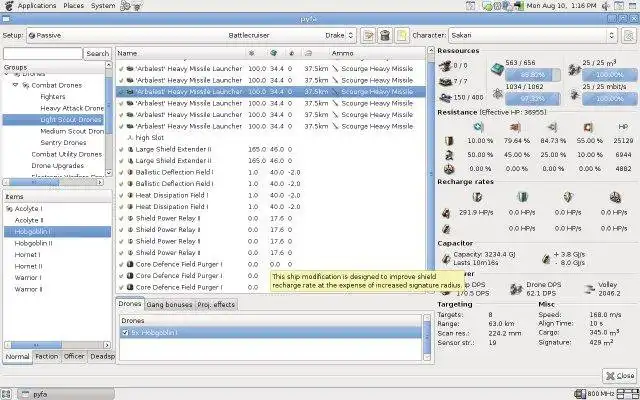Open the Places menu
The height and width of the screenshot is (400, 640).
pos(74,6)
